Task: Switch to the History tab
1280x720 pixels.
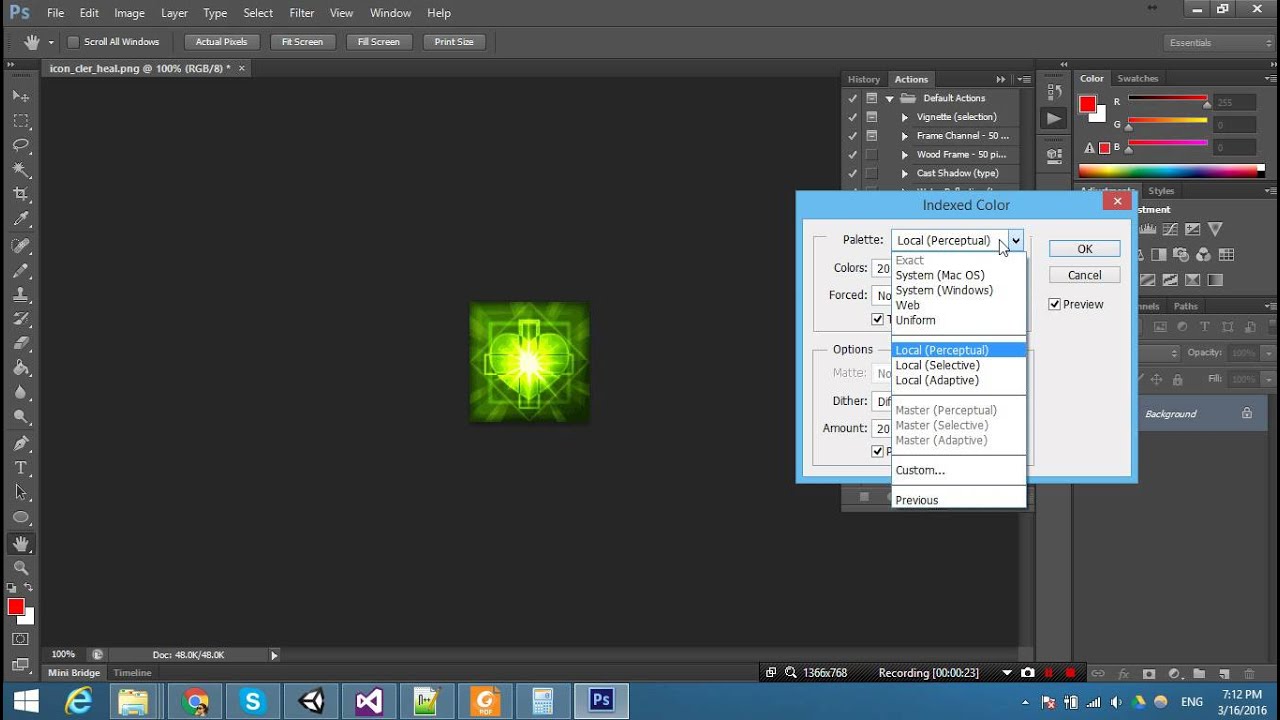Action: click(x=864, y=79)
